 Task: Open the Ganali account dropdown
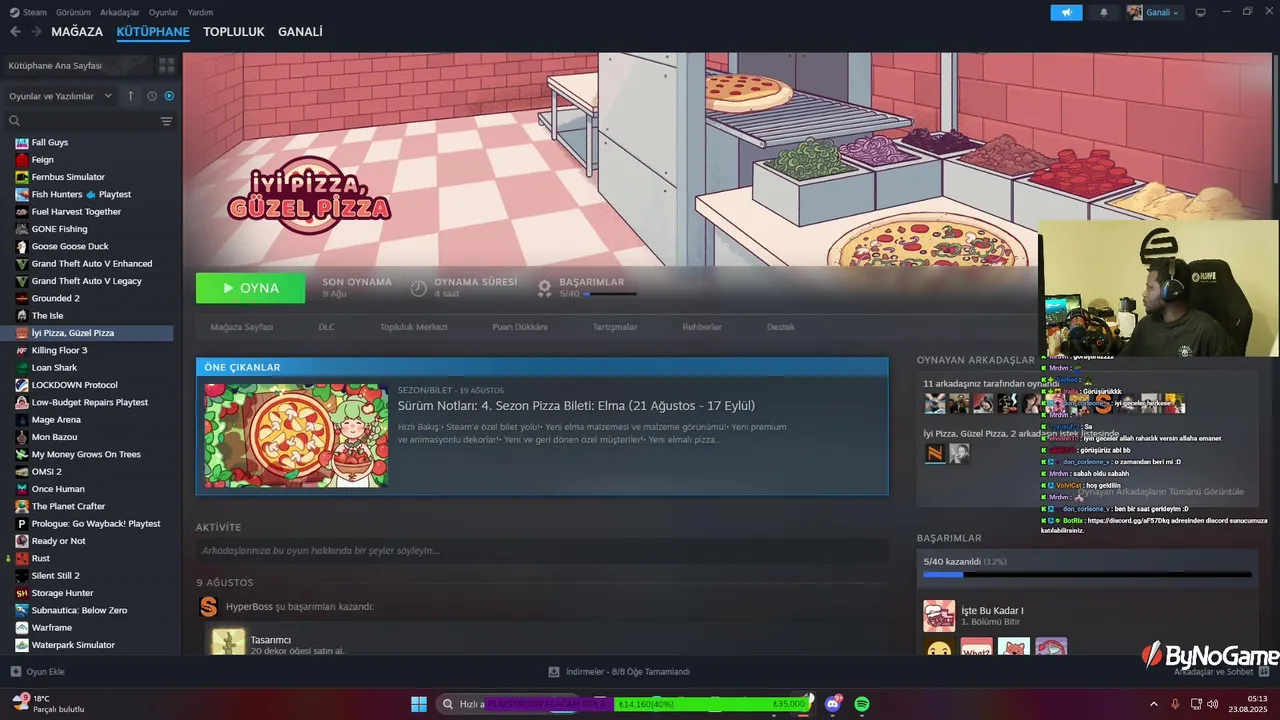coord(1154,12)
